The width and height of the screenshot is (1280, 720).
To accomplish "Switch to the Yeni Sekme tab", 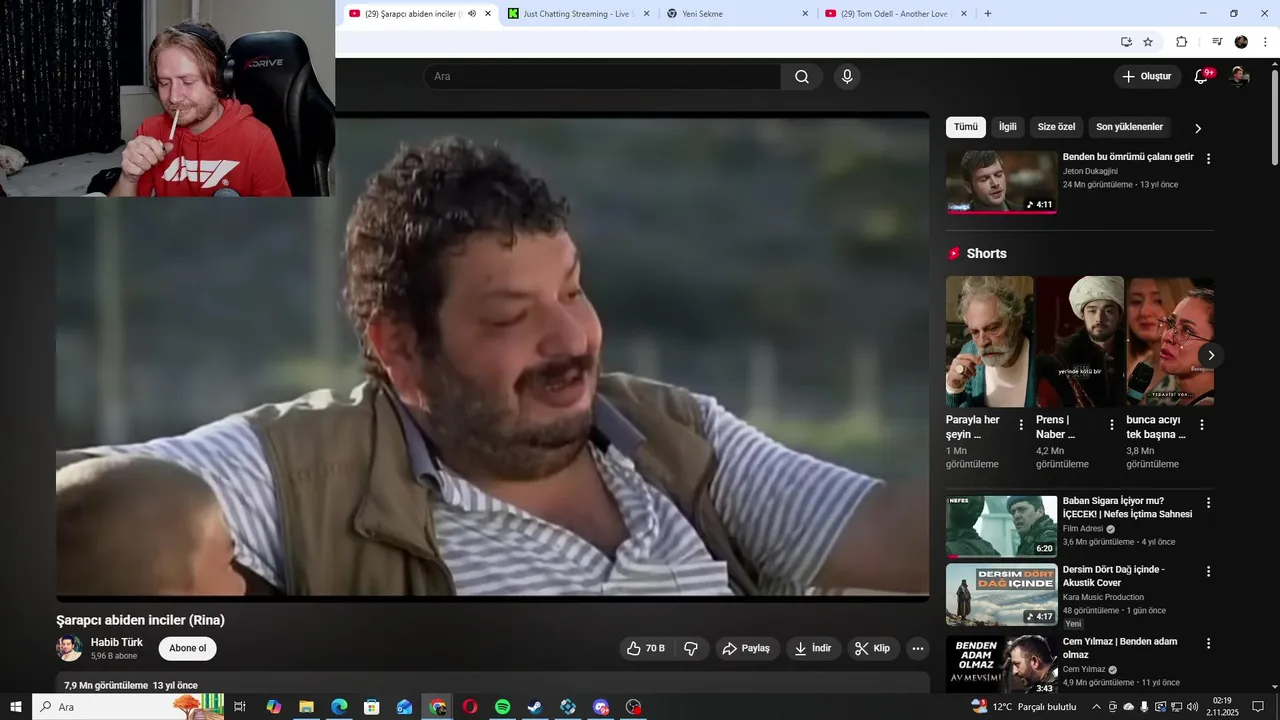I will point(737,14).
